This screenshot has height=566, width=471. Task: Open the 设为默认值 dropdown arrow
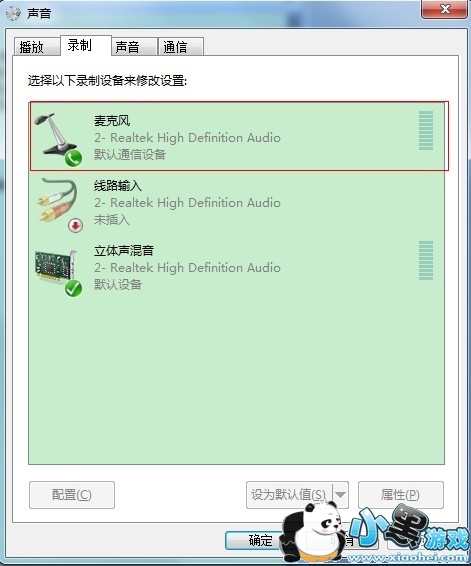click(x=340, y=495)
